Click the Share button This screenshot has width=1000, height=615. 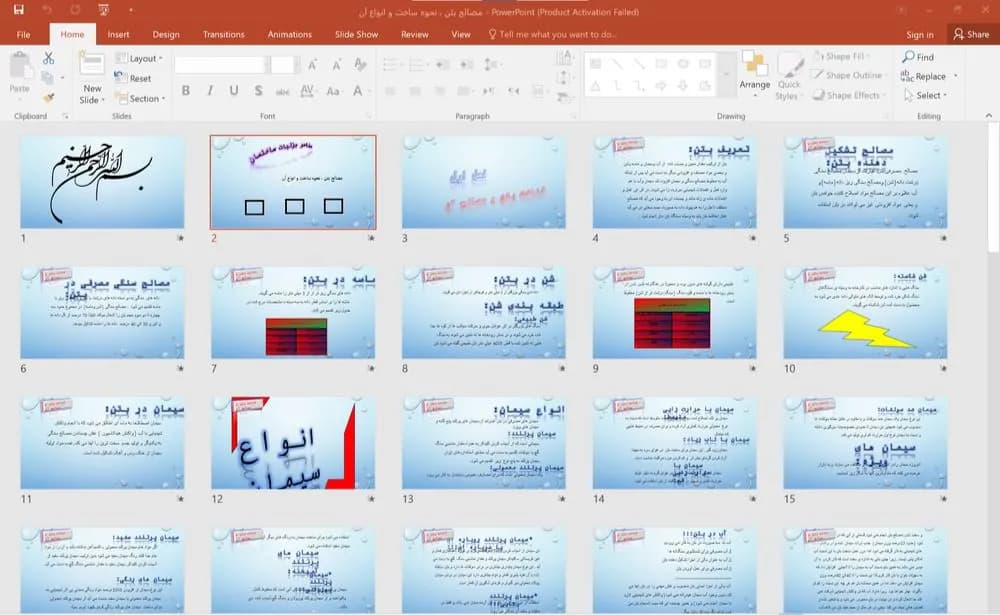pyautogui.click(x=971, y=34)
